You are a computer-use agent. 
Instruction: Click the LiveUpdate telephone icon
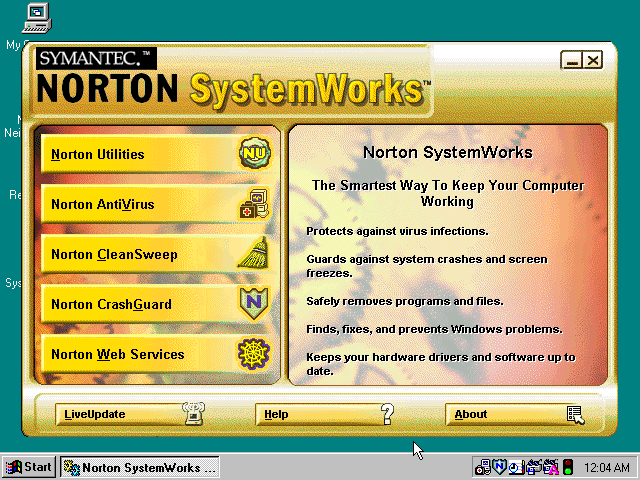tap(193, 413)
